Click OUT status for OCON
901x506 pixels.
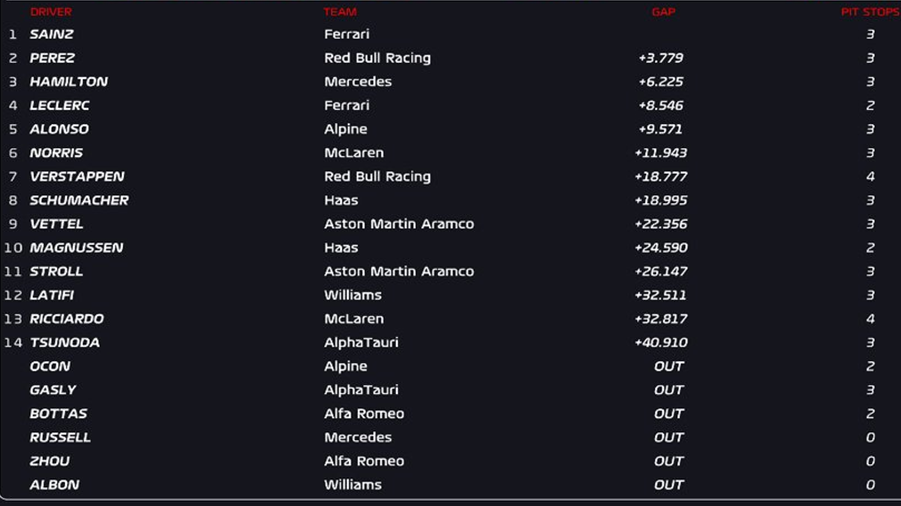pos(669,366)
